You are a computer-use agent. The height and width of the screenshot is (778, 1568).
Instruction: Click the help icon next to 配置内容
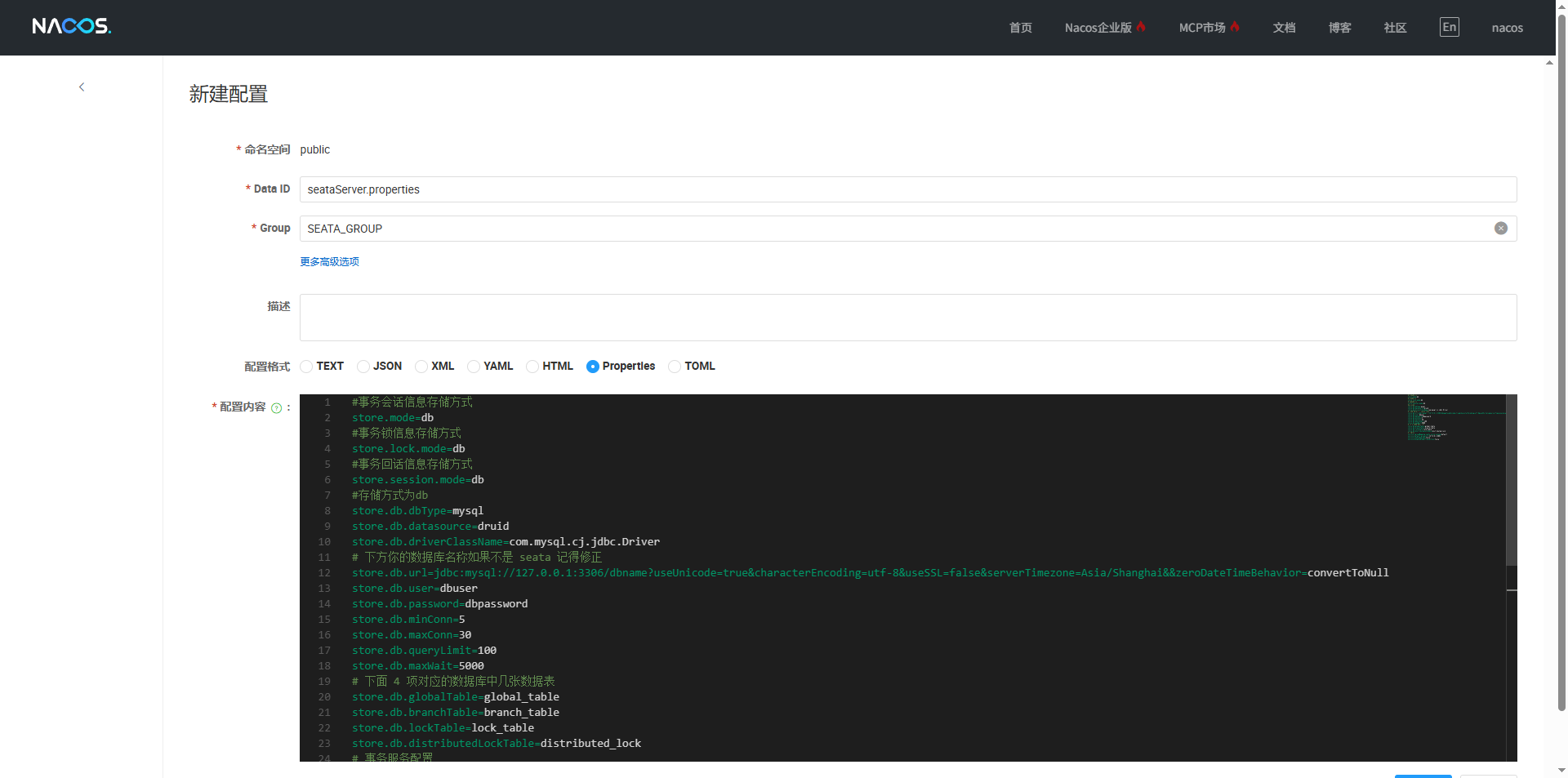pos(277,408)
